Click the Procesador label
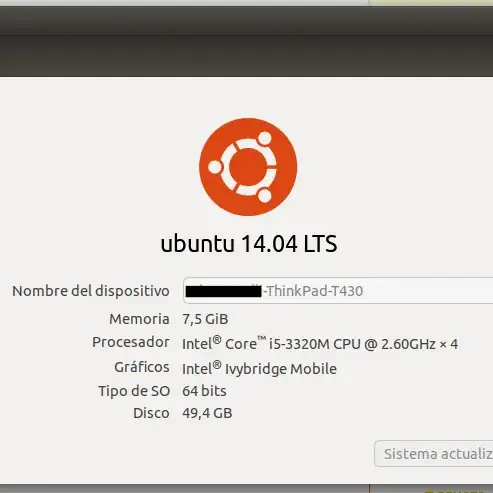Viewport: 493px width, 493px height. (x=131, y=342)
